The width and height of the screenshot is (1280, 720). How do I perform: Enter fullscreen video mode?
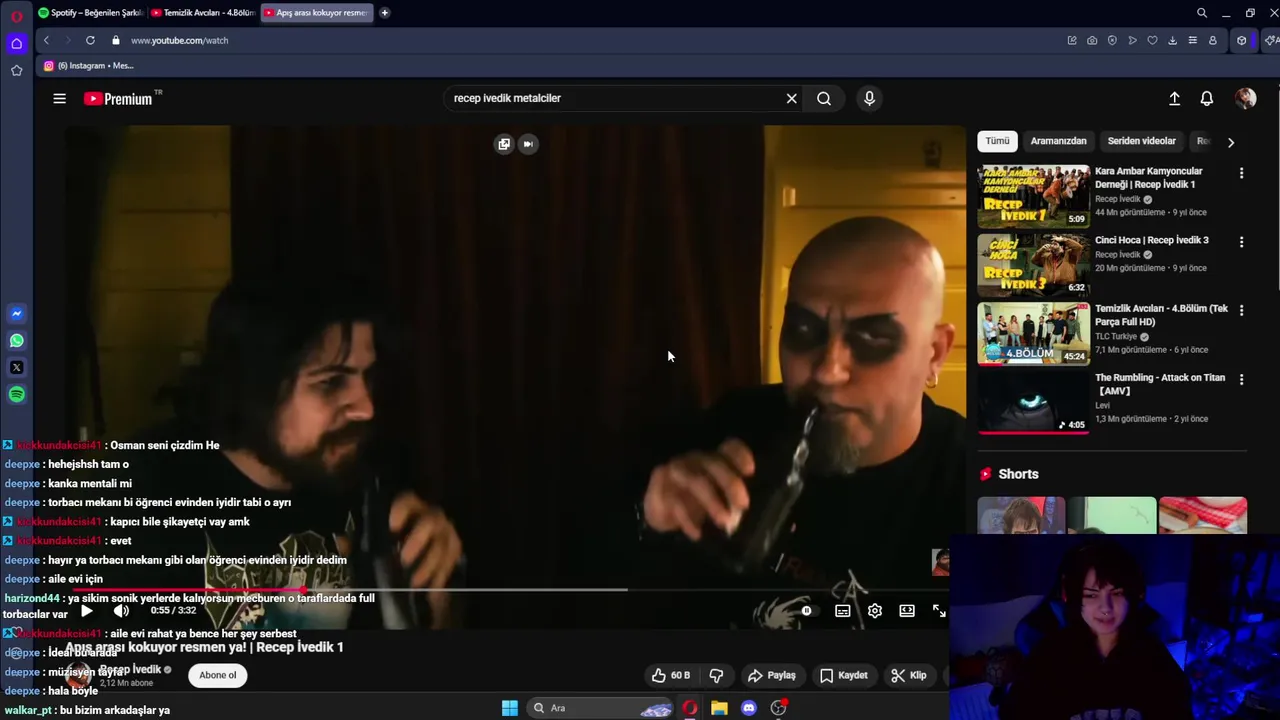pos(939,611)
